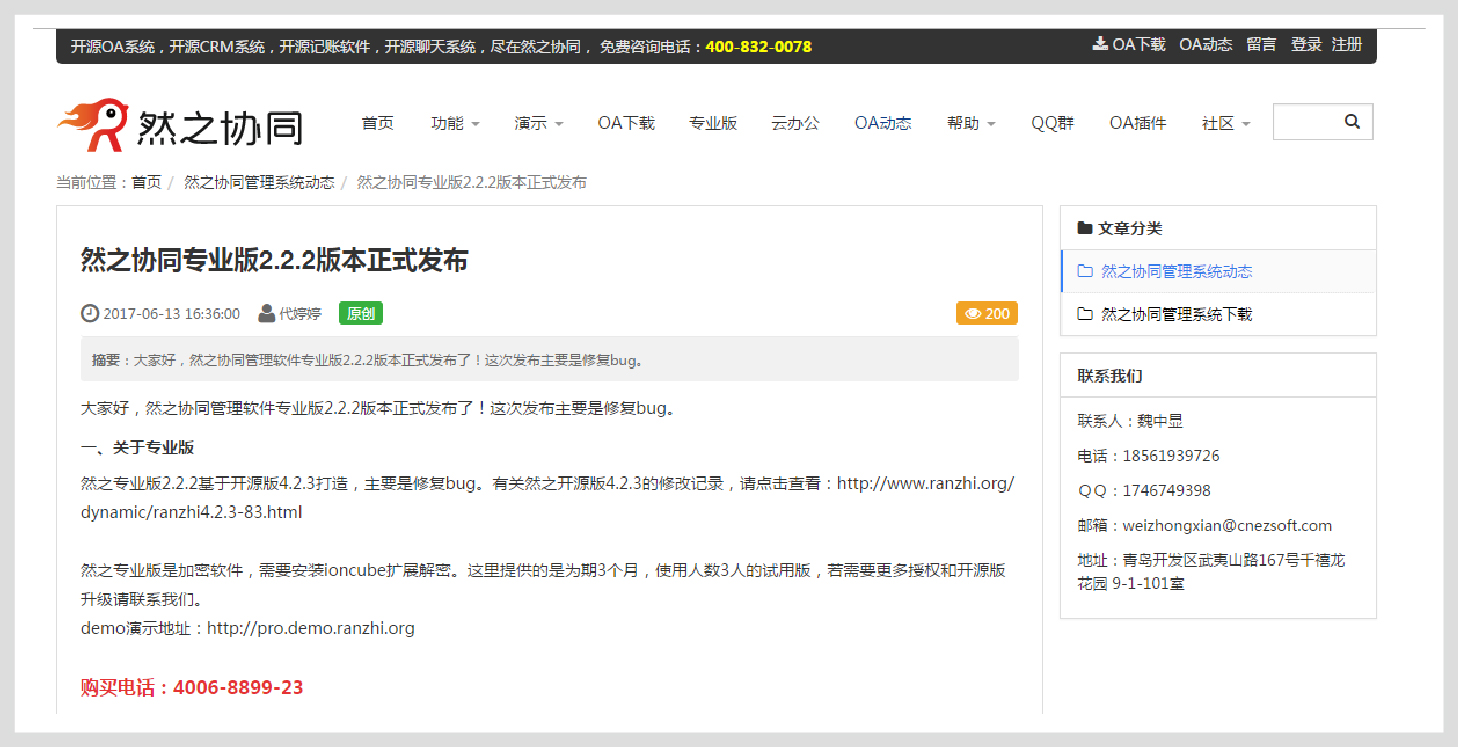This screenshot has height=747, width=1458.
Task: Click the 文章分类 panel heading text
Action: 1130,228
